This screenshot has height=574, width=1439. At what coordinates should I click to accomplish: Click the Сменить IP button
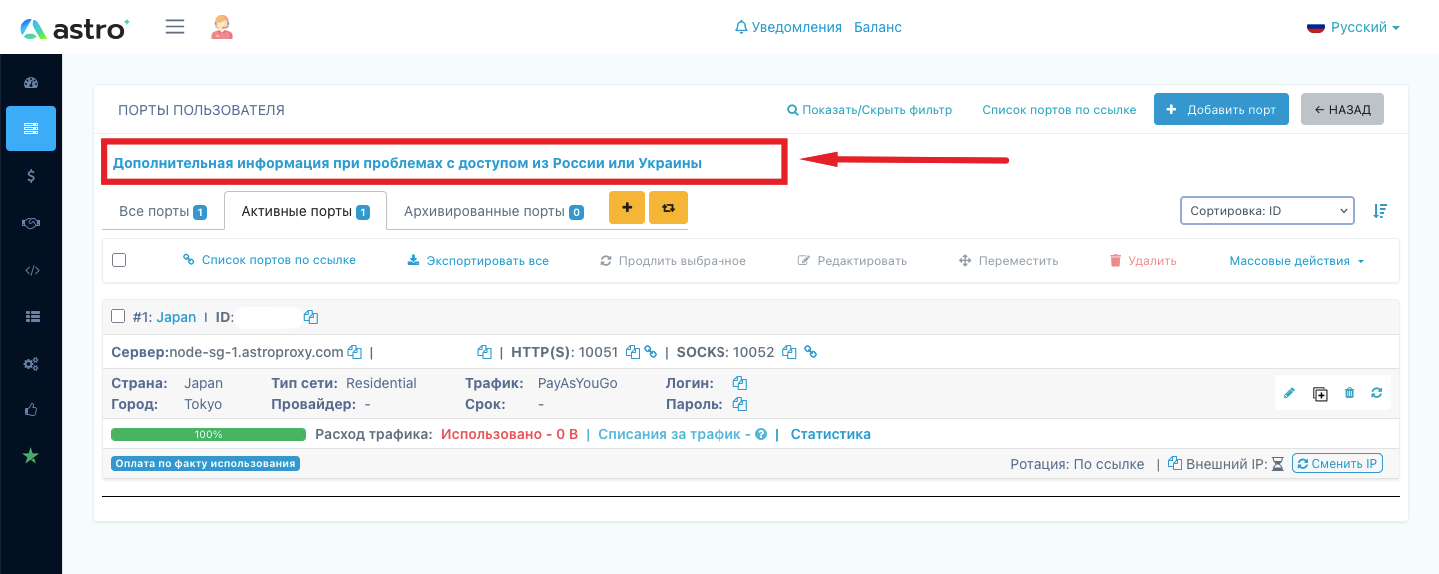click(x=1337, y=463)
